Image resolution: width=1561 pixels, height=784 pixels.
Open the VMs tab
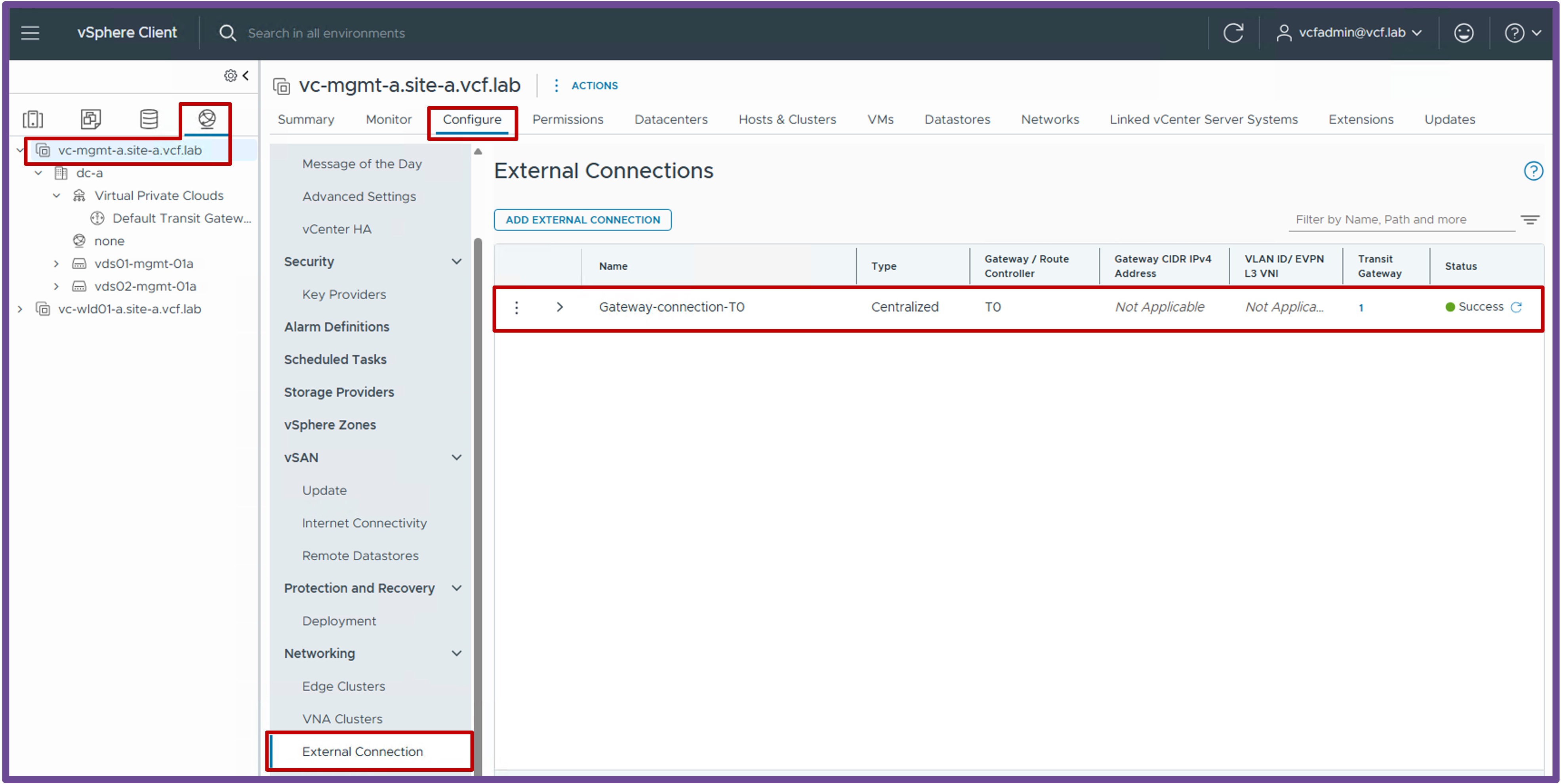tap(880, 119)
